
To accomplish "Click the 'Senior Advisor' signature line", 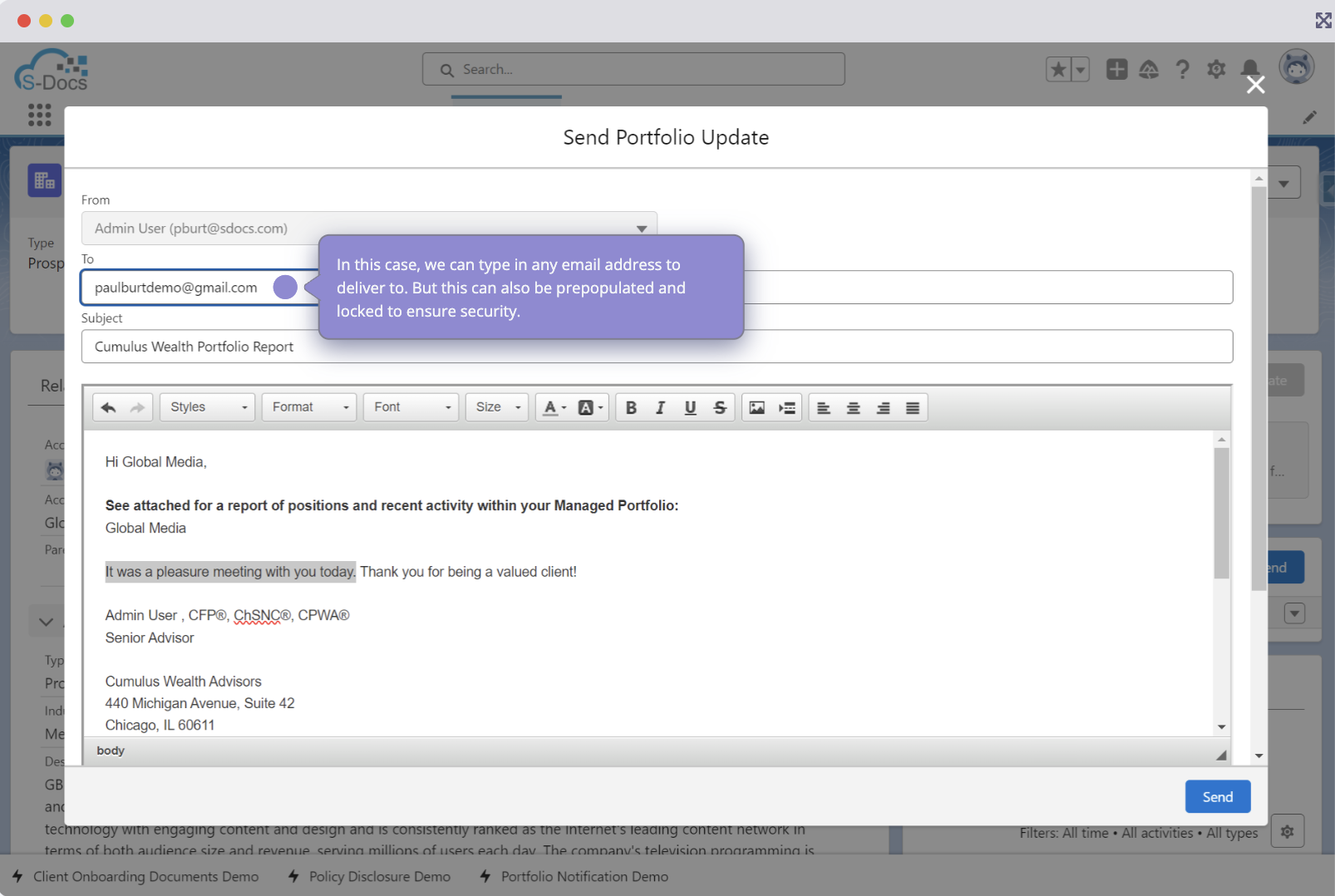I will (x=150, y=638).
